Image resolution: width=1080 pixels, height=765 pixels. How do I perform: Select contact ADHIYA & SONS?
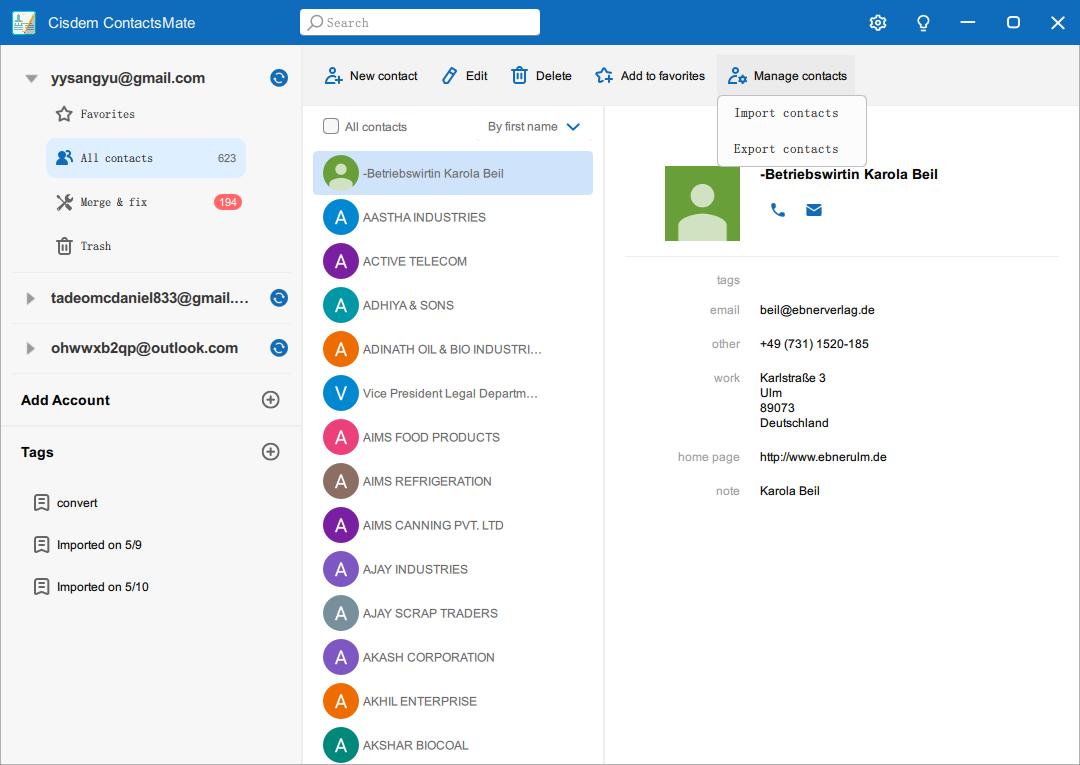click(453, 305)
